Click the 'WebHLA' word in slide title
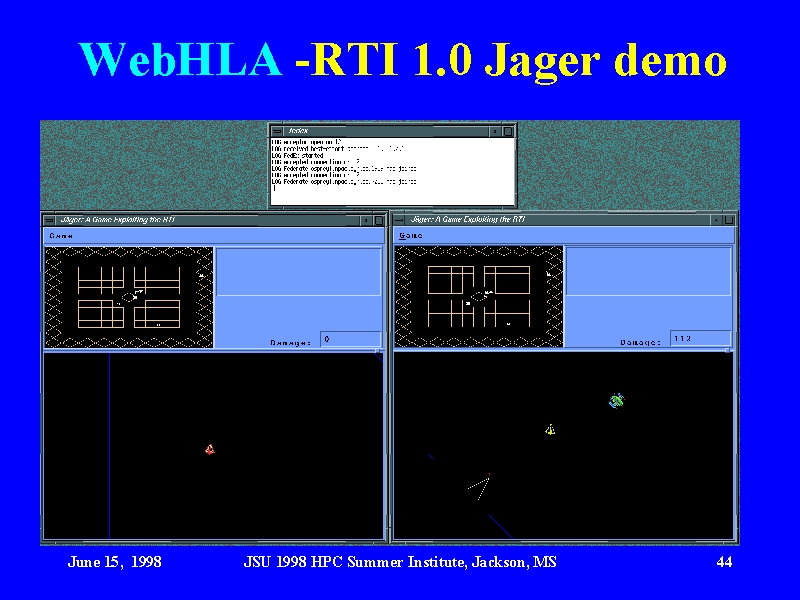 click(x=180, y=59)
